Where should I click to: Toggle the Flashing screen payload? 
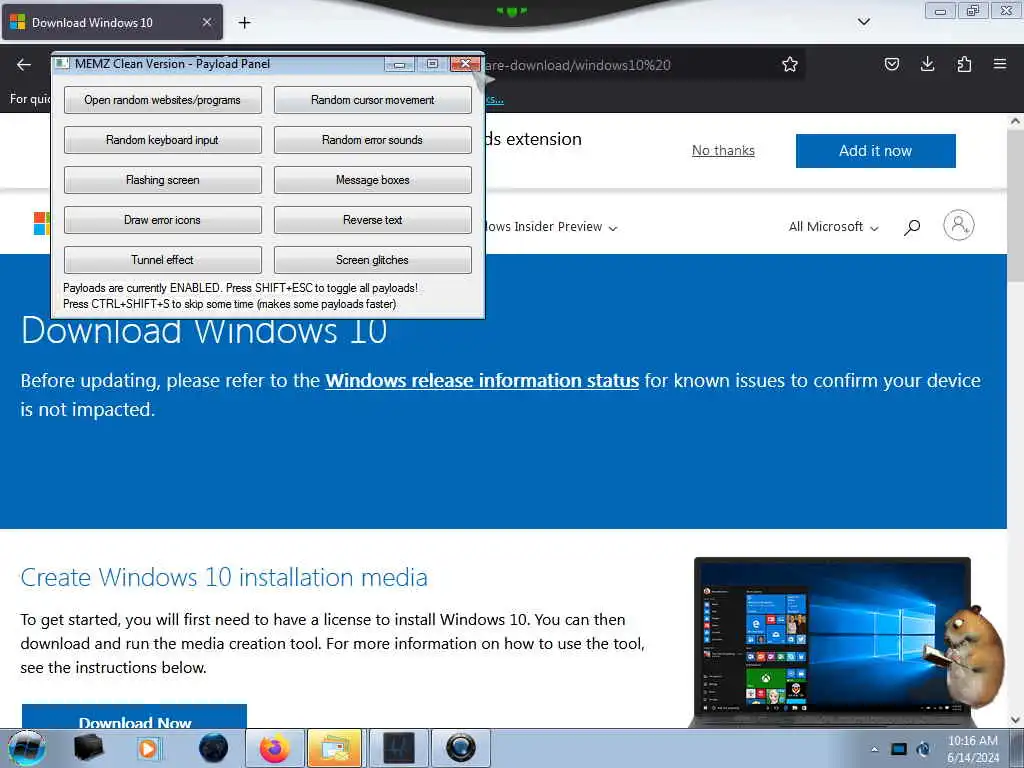point(163,180)
